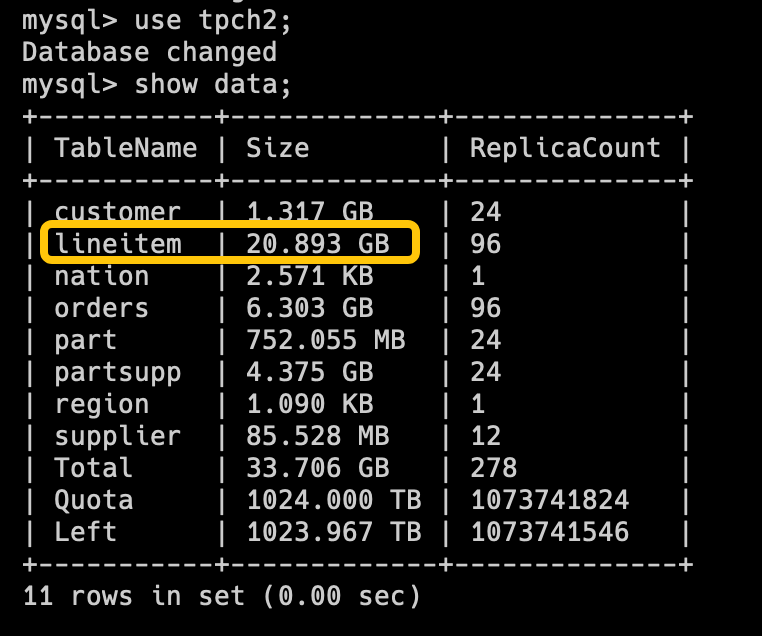
Task: Click the Quota value 1024.000 TB
Action: tap(334, 500)
